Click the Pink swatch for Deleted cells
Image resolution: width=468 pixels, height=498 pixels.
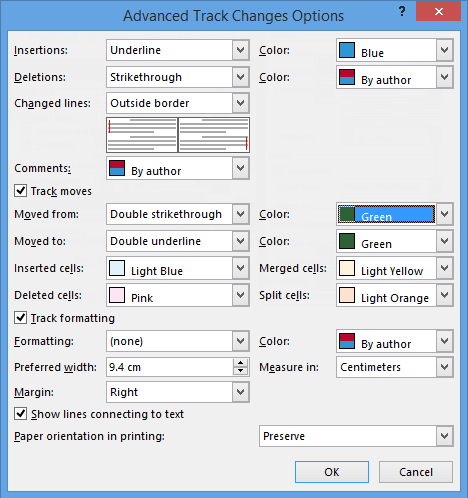[x=117, y=295]
